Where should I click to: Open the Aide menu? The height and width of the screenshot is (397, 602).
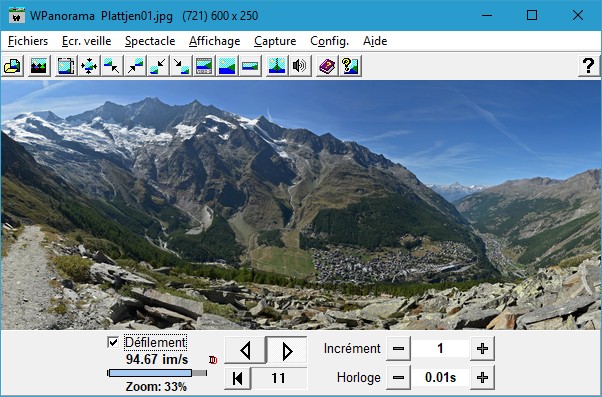click(375, 41)
